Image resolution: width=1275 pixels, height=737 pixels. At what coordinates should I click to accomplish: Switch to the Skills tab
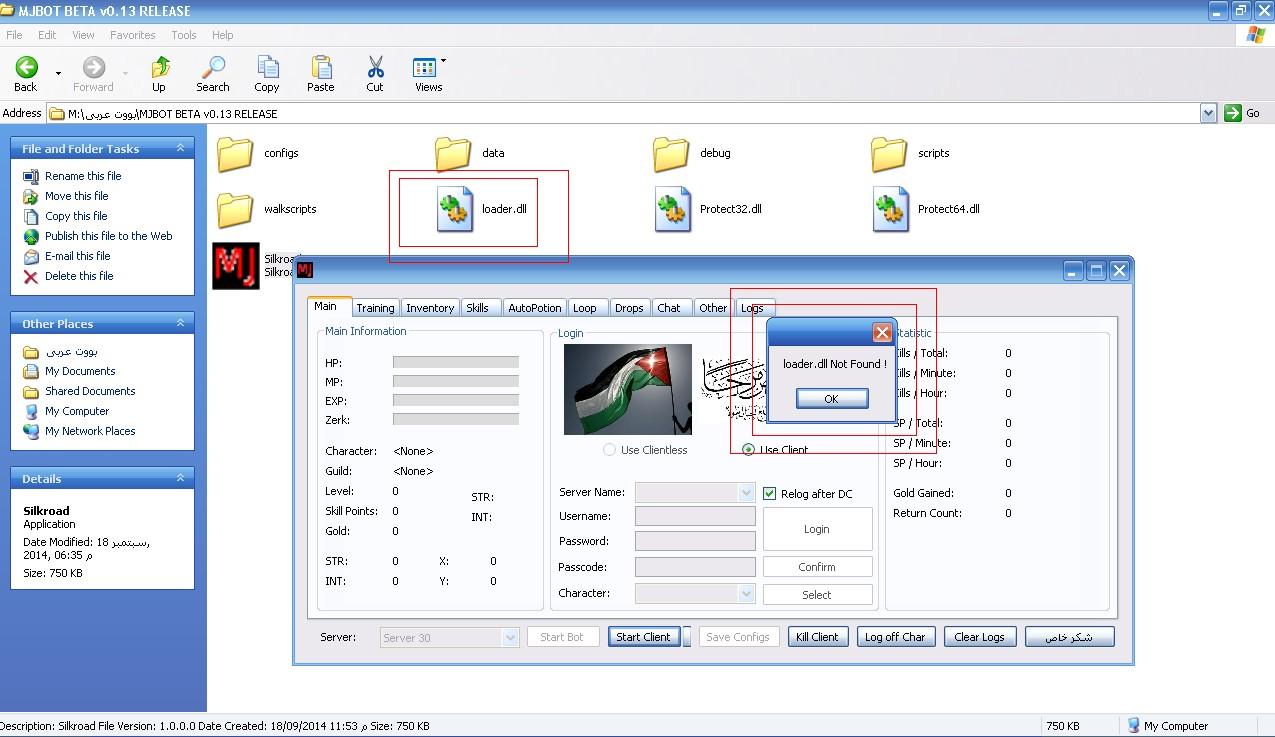click(x=478, y=308)
